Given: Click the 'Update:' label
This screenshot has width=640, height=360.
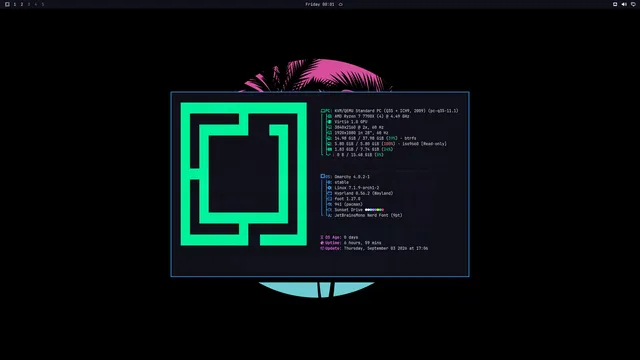Looking at the screenshot, I should click(333, 248).
